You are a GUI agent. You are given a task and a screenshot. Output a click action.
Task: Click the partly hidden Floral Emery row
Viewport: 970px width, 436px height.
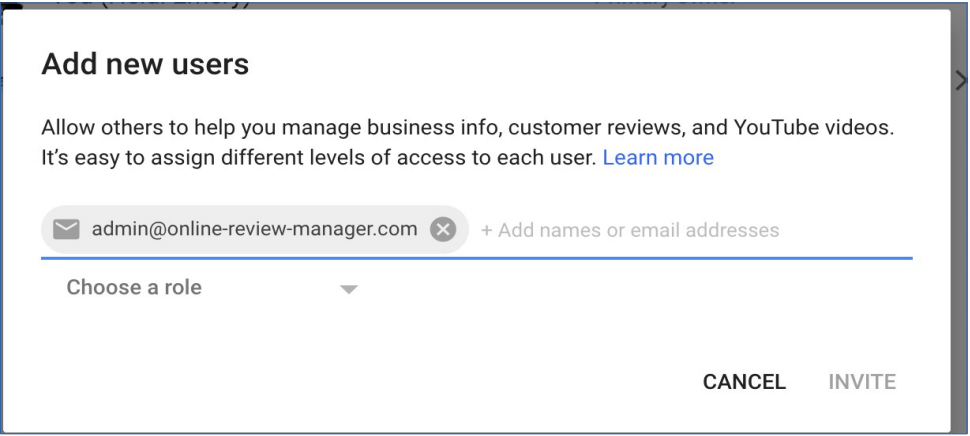[x=150, y=3]
